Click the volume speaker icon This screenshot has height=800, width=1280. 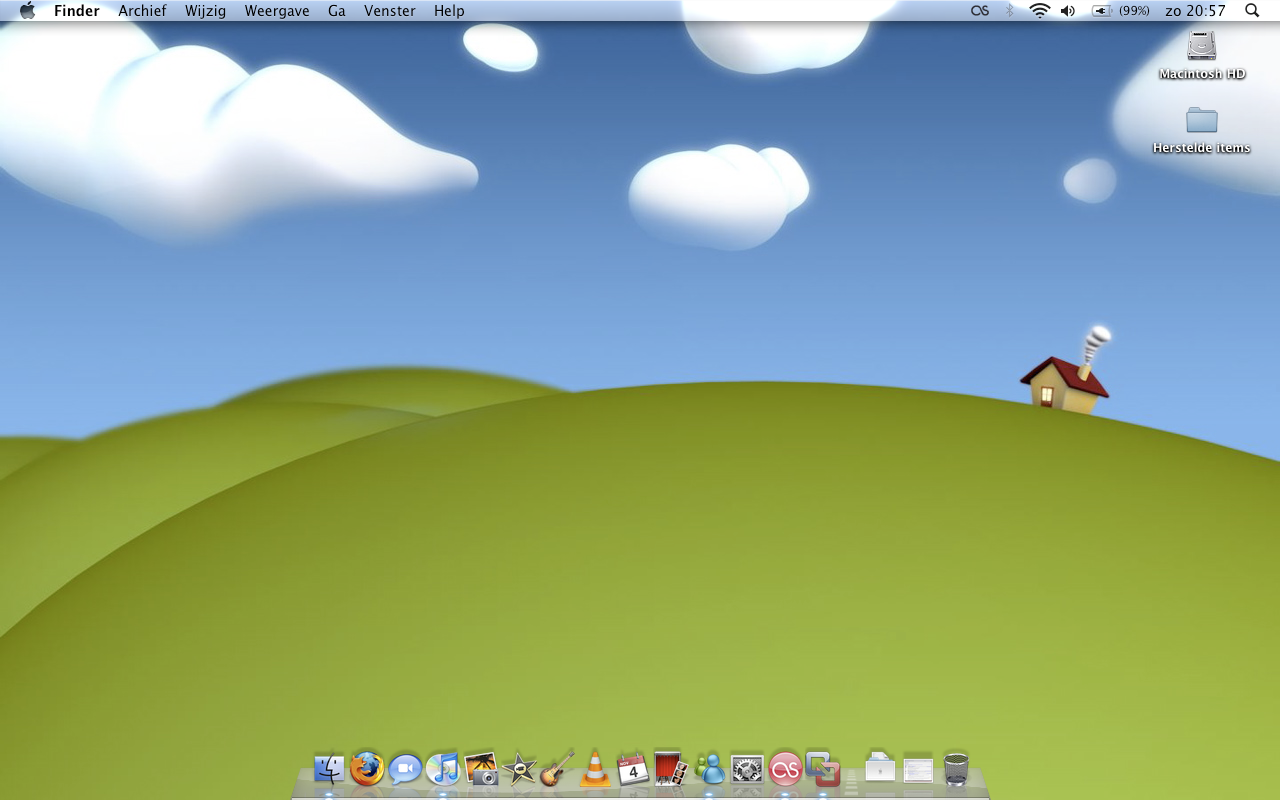(x=1068, y=11)
